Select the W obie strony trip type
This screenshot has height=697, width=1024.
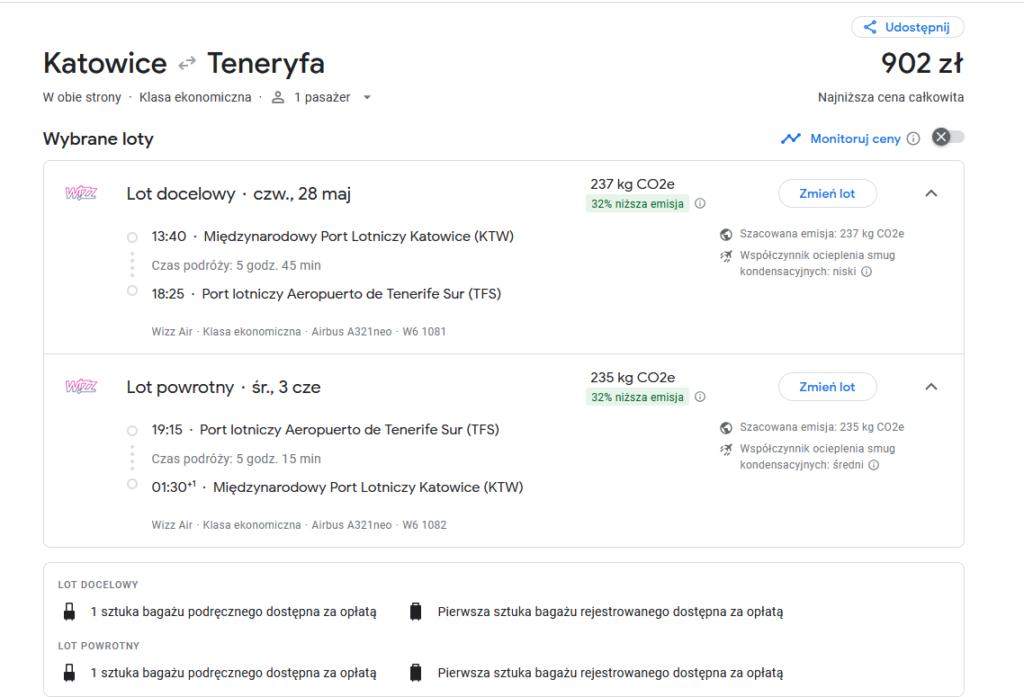[82, 98]
